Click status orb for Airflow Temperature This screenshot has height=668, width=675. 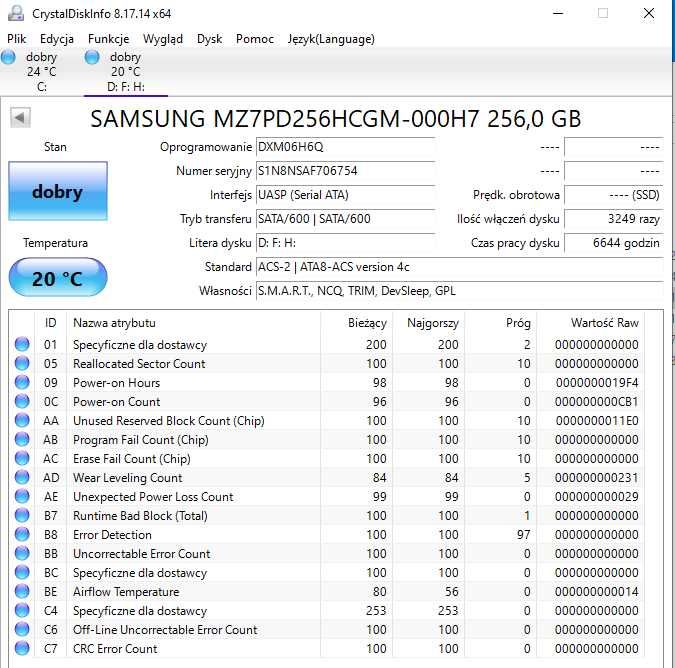point(22,591)
